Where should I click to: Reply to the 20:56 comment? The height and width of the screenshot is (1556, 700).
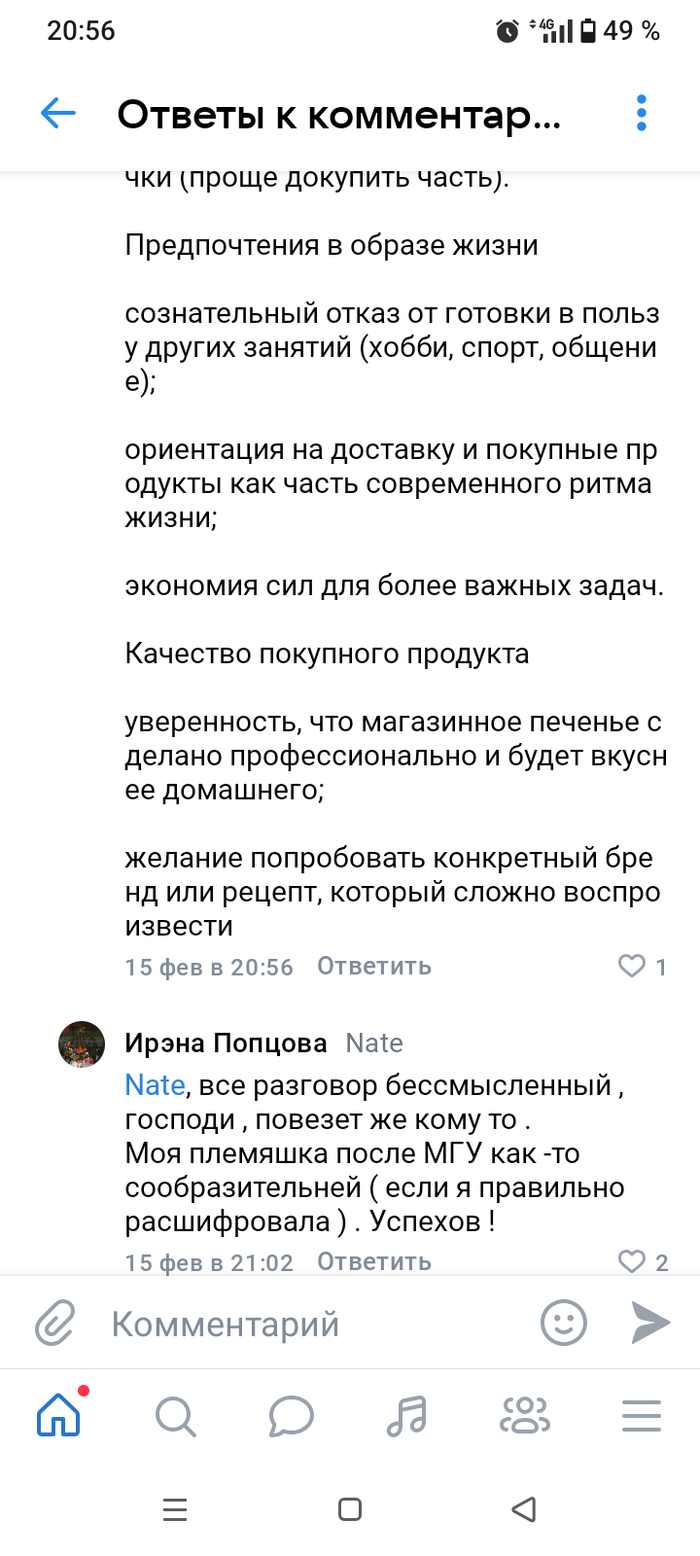(374, 966)
